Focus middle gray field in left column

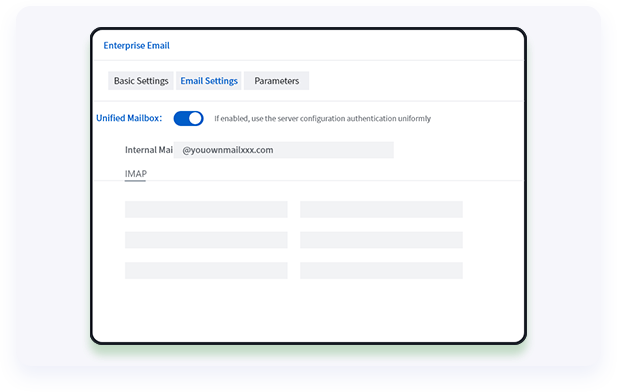click(x=206, y=240)
